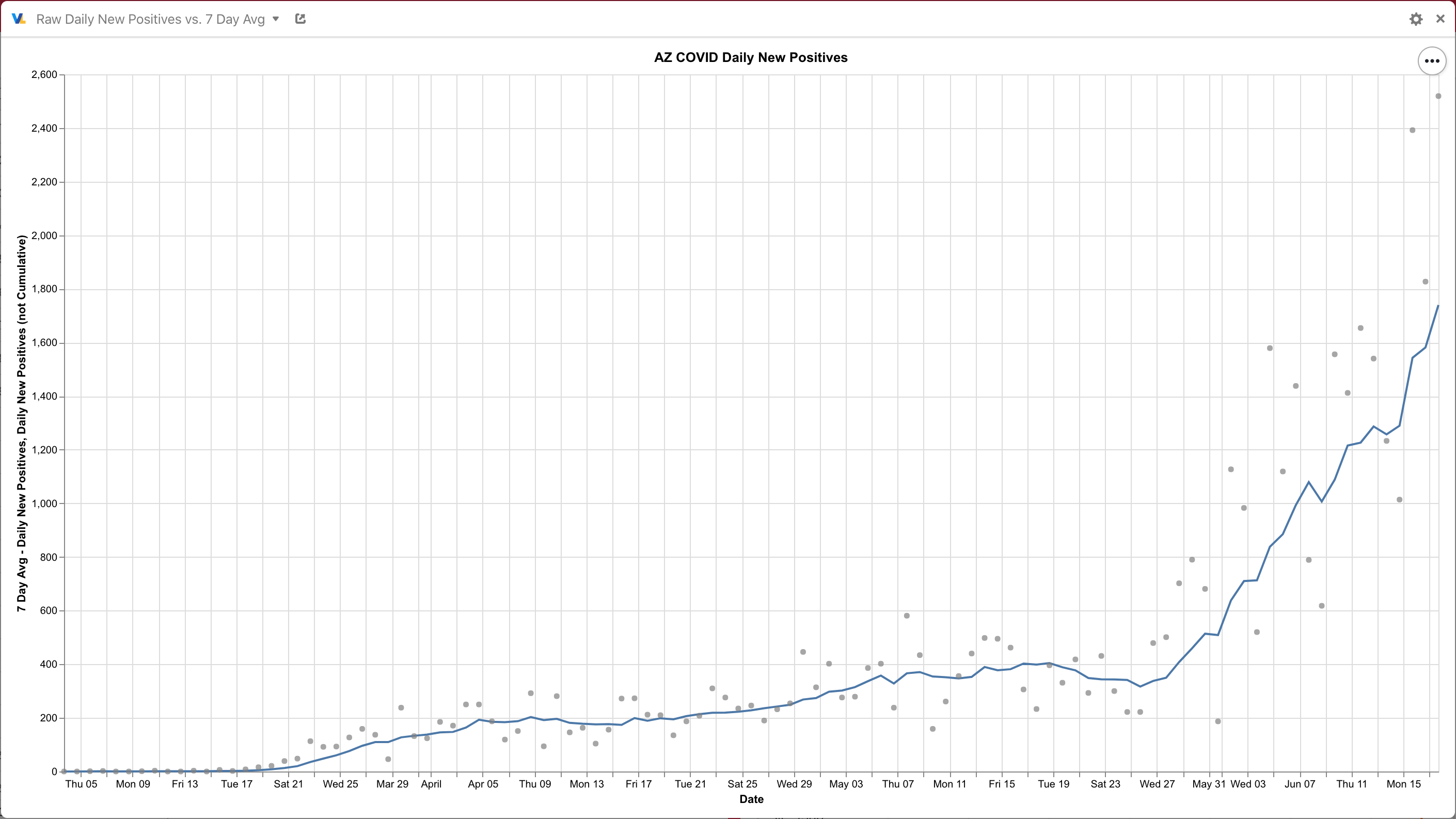Click the Jun 07 axis label

tap(1300, 784)
